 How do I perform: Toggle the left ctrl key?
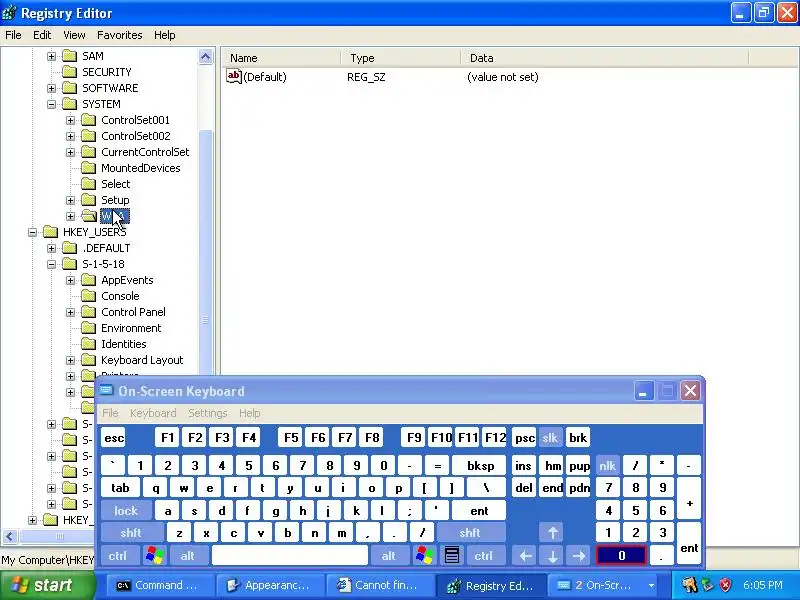[118, 556]
